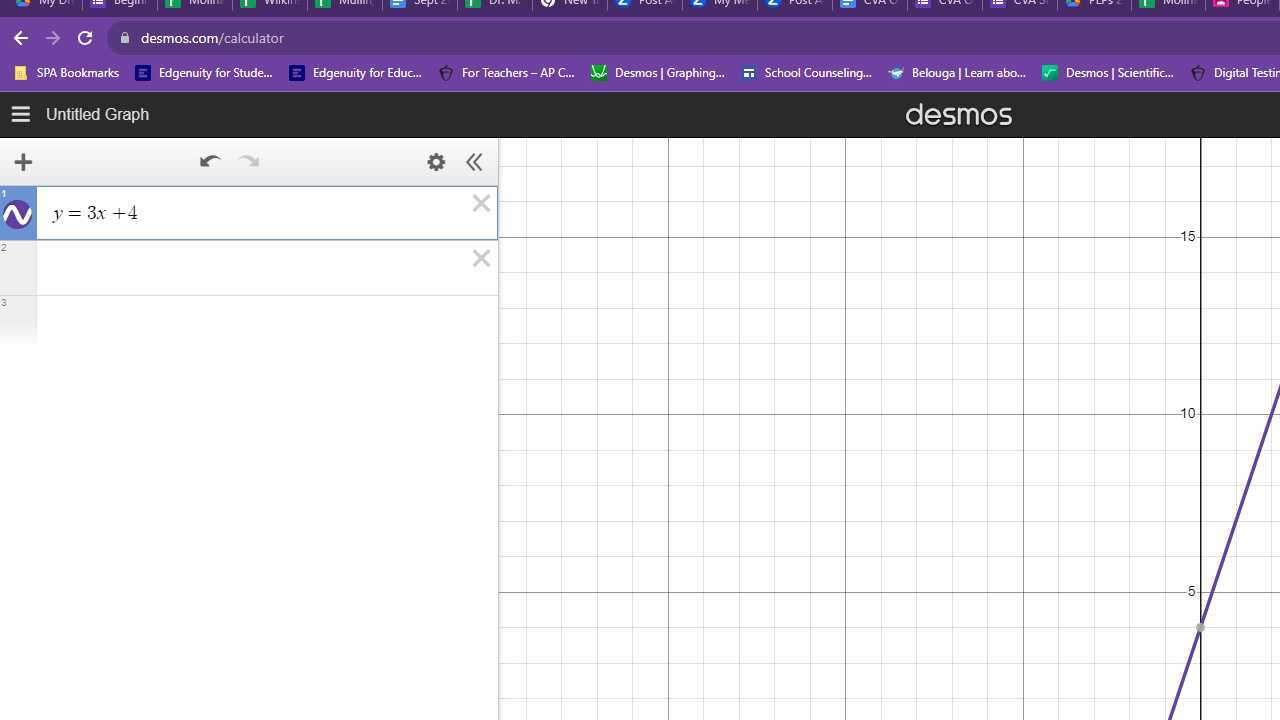Delete expression 1 with the X
Viewport: 1280px width, 720px height.
pyautogui.click(x=481, y=203)
